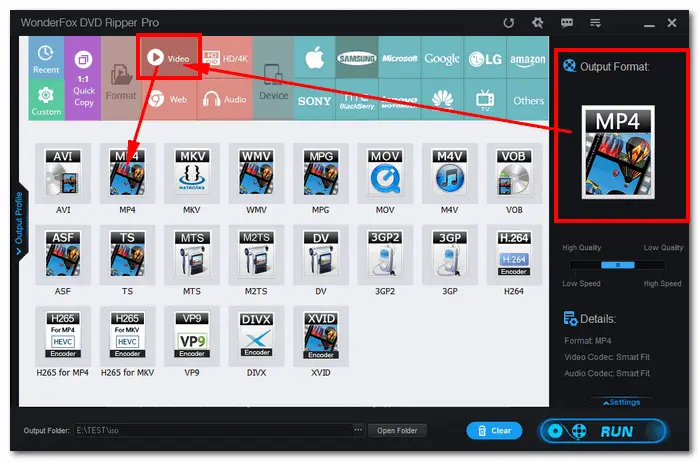The image size is (700, 462).
Task: Open the Samsung device profiles
Action: point(355,59)
